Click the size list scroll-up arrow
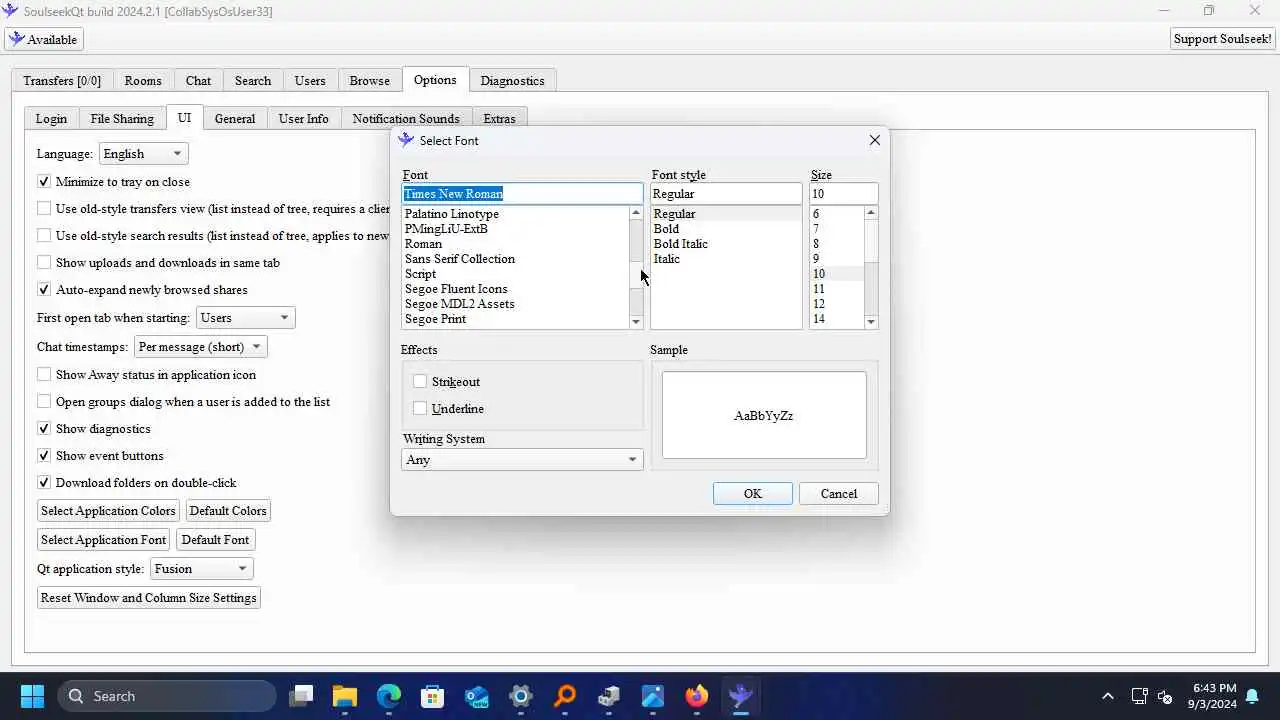1280x720 pixels. (x=871, y=213)
